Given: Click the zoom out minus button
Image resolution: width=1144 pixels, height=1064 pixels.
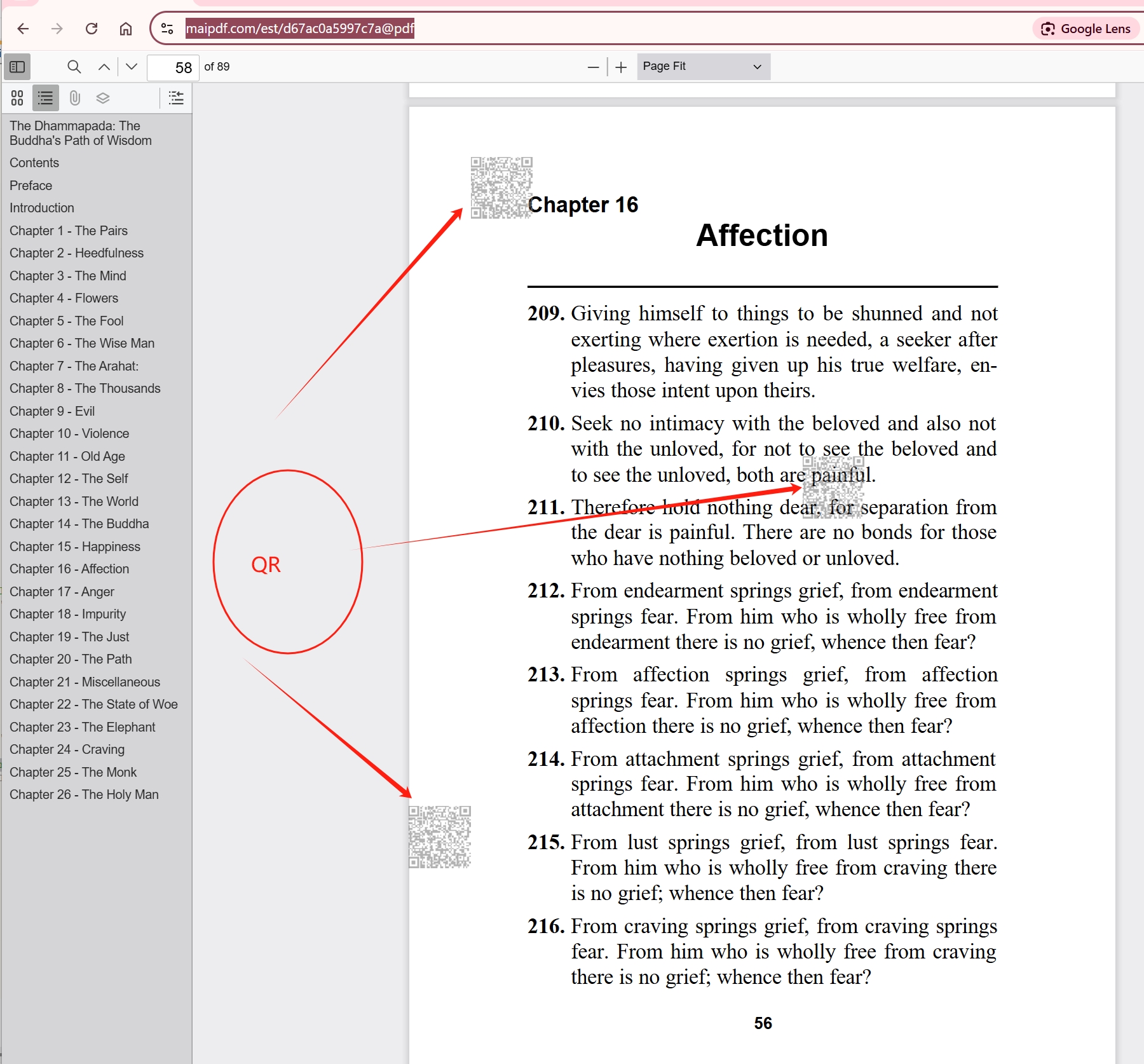Looking at the screenshot, I should pos(593,67).
